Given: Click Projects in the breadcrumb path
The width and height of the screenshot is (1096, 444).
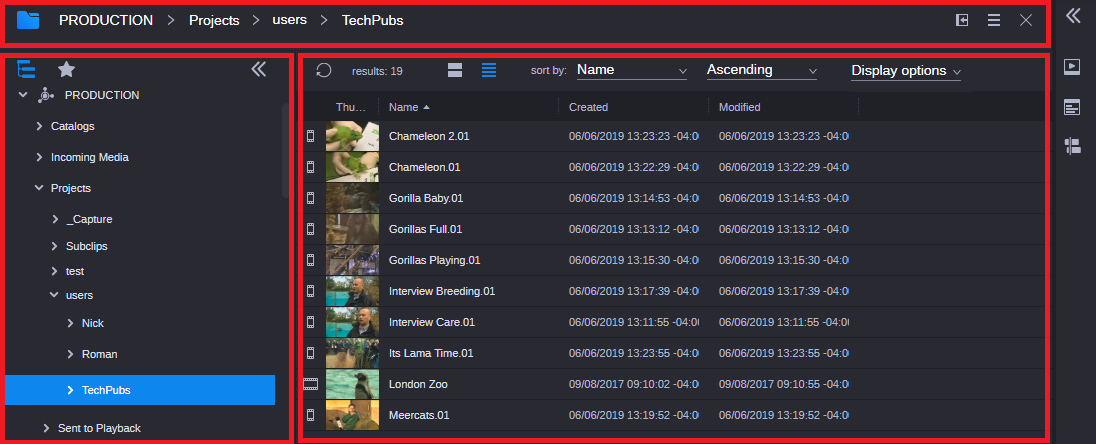Looking at the screenshot, I should coord(214,20).
